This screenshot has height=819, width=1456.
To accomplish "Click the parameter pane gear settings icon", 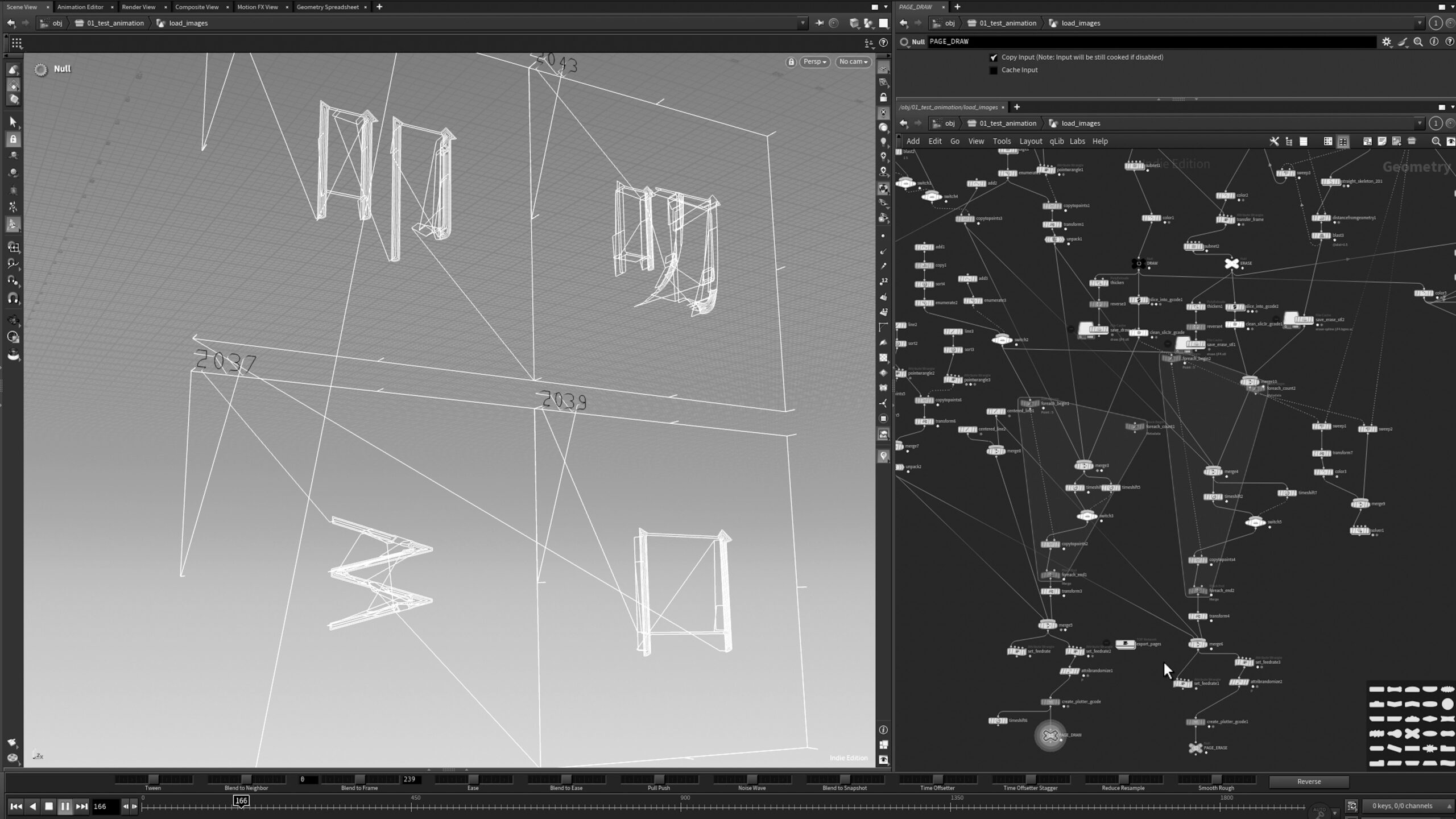I will (1387, 42).
